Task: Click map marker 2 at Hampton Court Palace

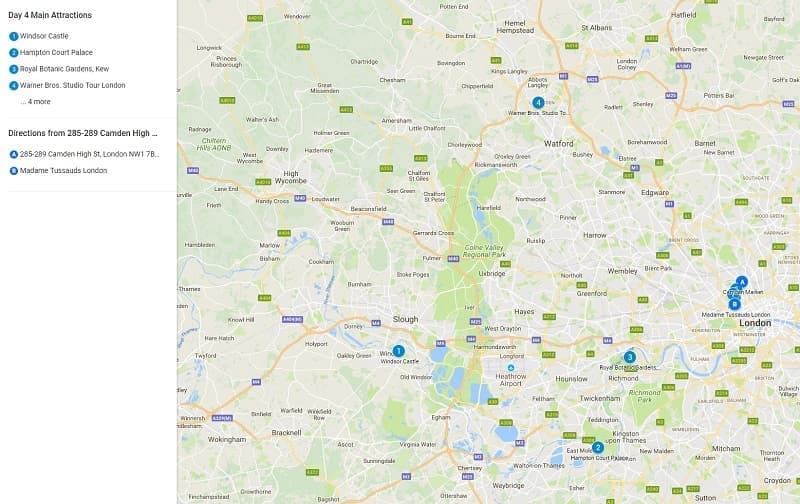Action: (x=597, y=448)
